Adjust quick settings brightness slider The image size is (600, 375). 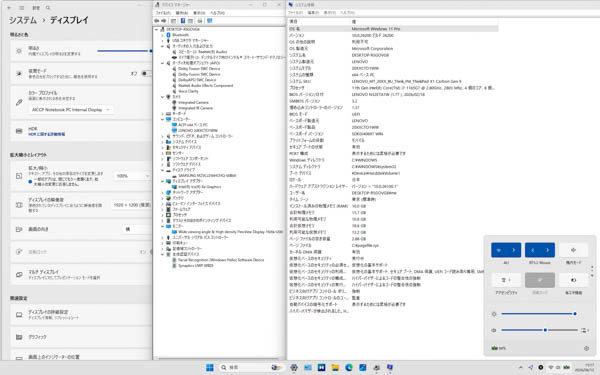tap(538, 314)
